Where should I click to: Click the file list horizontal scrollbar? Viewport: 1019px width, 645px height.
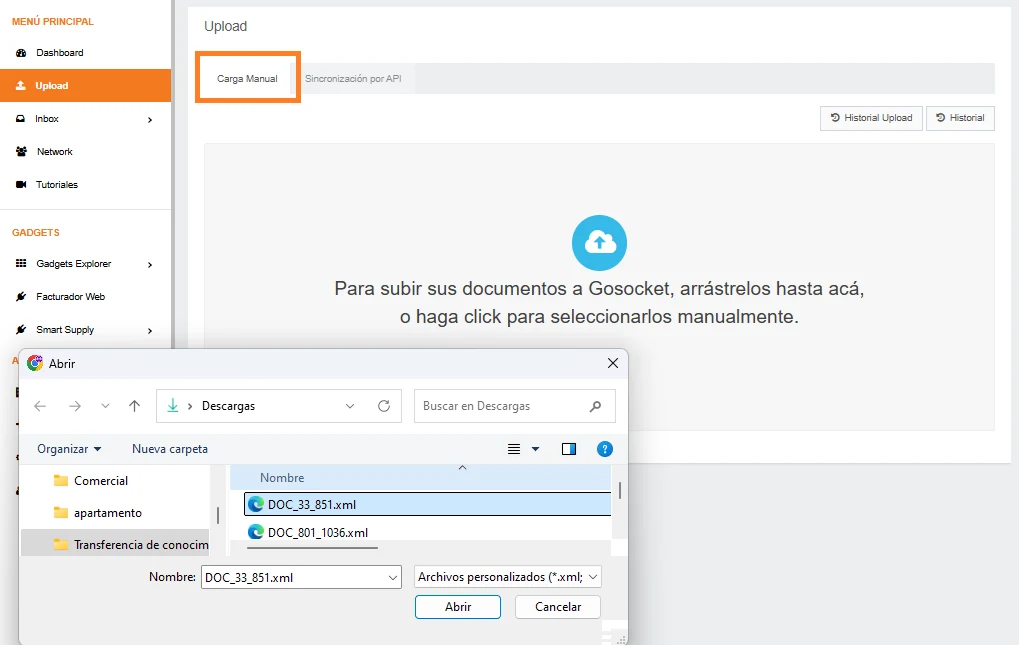point(313,548)
